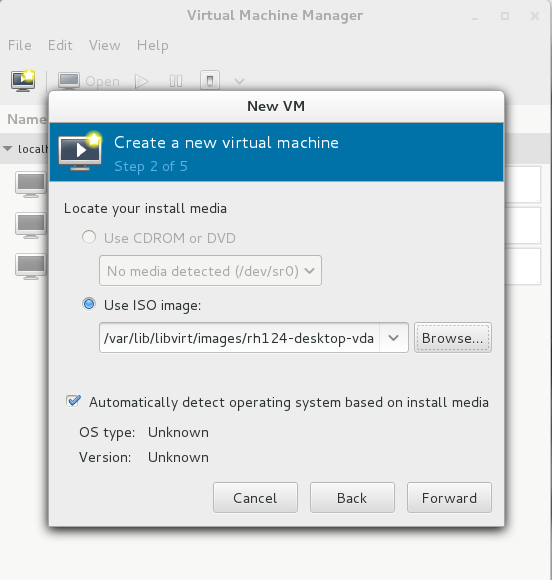Maximize the Virtual Machine Manager window
The width and height of the screenshot is (552, 580).
(x=505, y=16)
